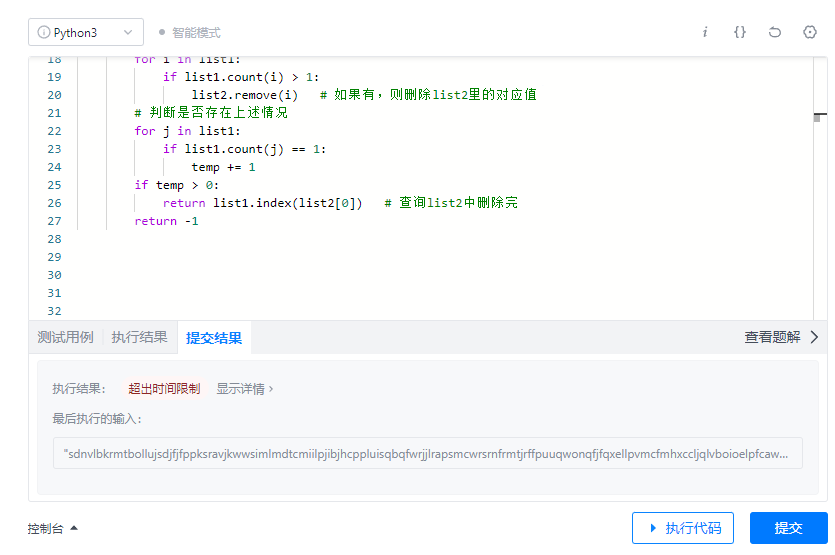The height and width of the screenshot is (555, 835).
Task: Click 'return list1.index(list2[0])' statement
Action: [263, 203]
